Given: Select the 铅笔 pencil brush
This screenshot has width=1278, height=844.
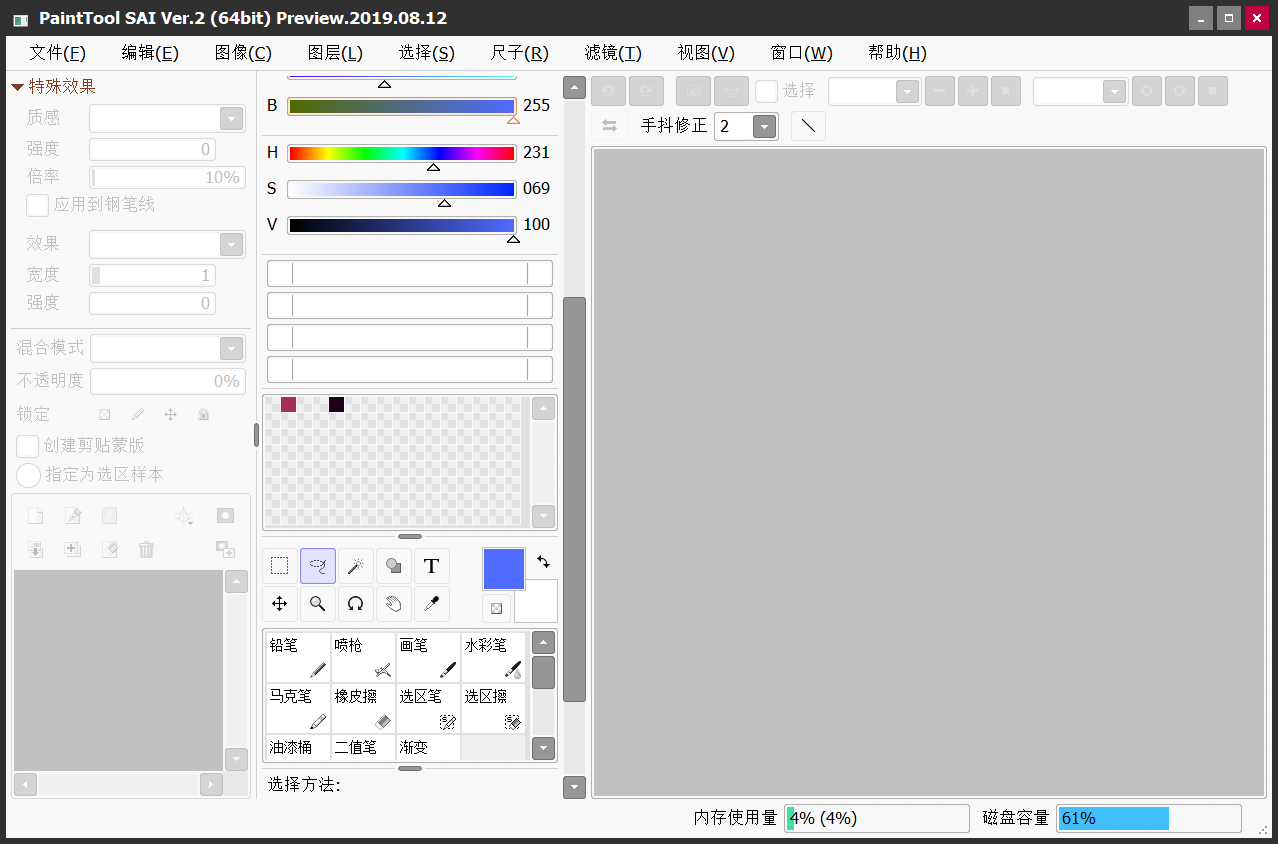Looking at the screenshot, I should point(298,658).
